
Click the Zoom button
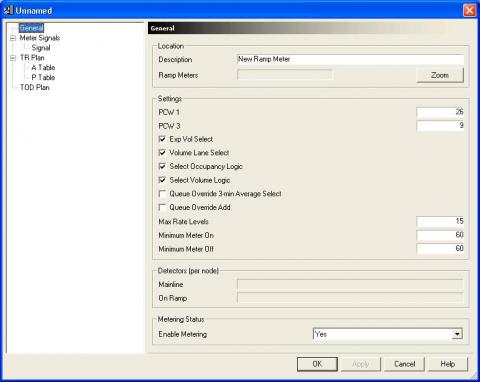point(440,75)
